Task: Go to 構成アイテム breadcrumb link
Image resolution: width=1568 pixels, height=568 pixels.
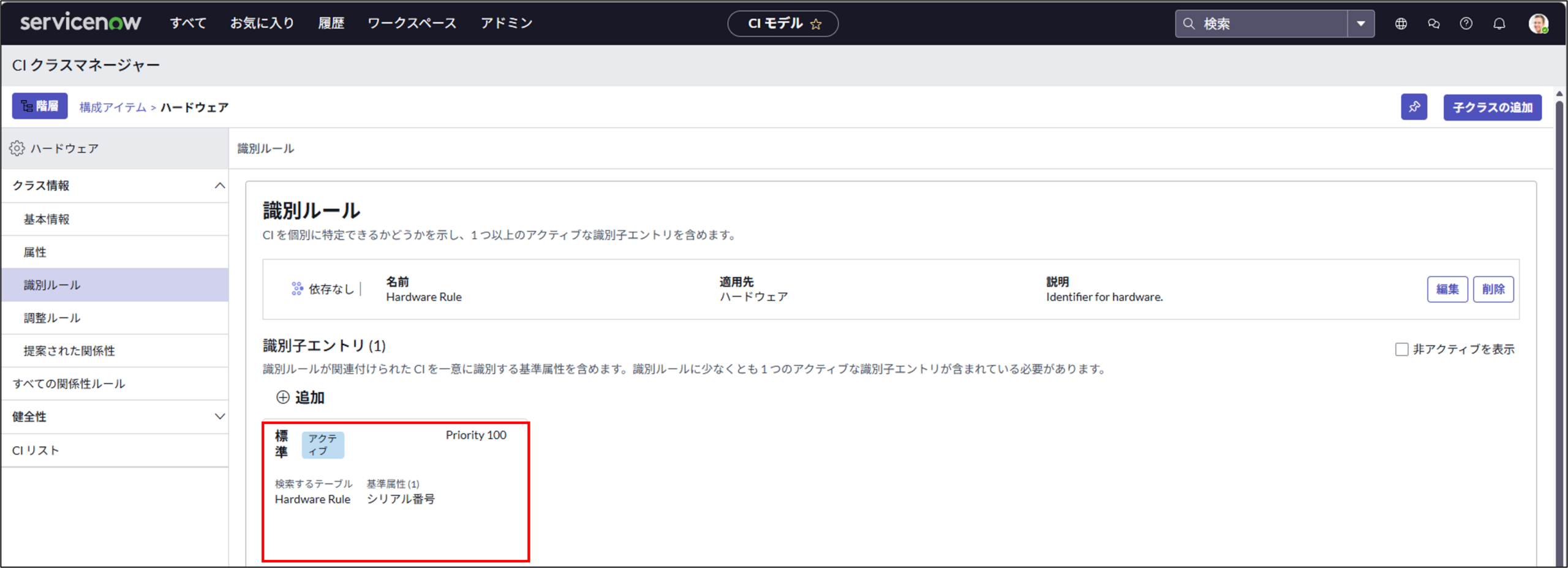Action: click(113, 107)
